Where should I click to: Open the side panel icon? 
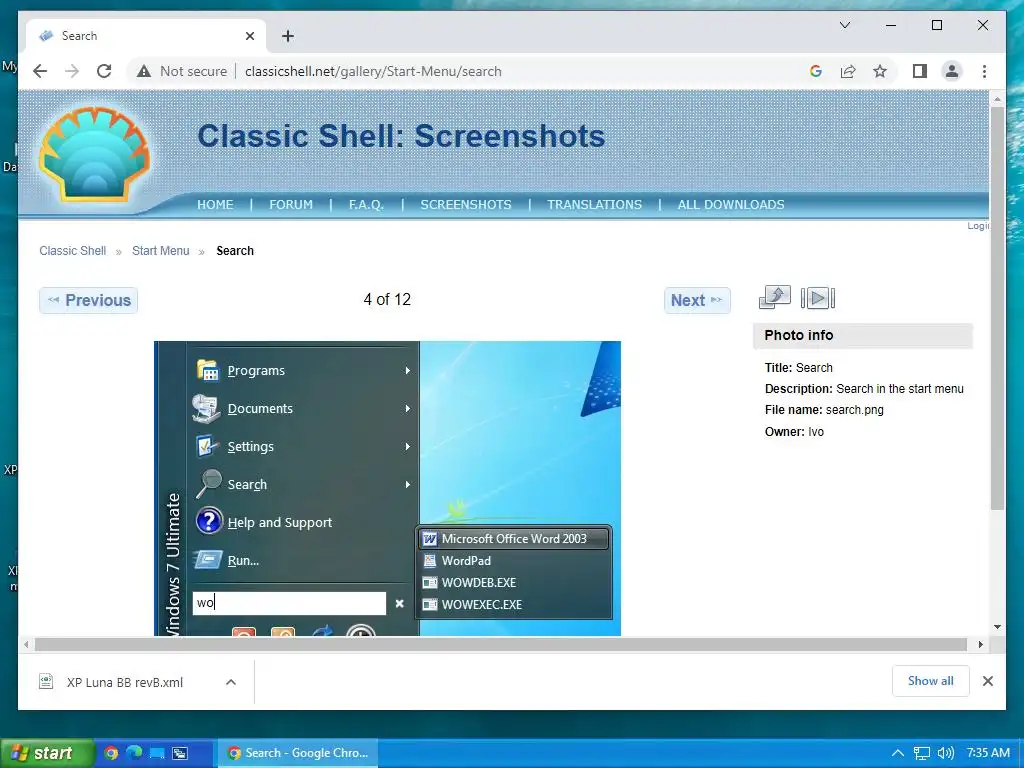click(920, 71)
